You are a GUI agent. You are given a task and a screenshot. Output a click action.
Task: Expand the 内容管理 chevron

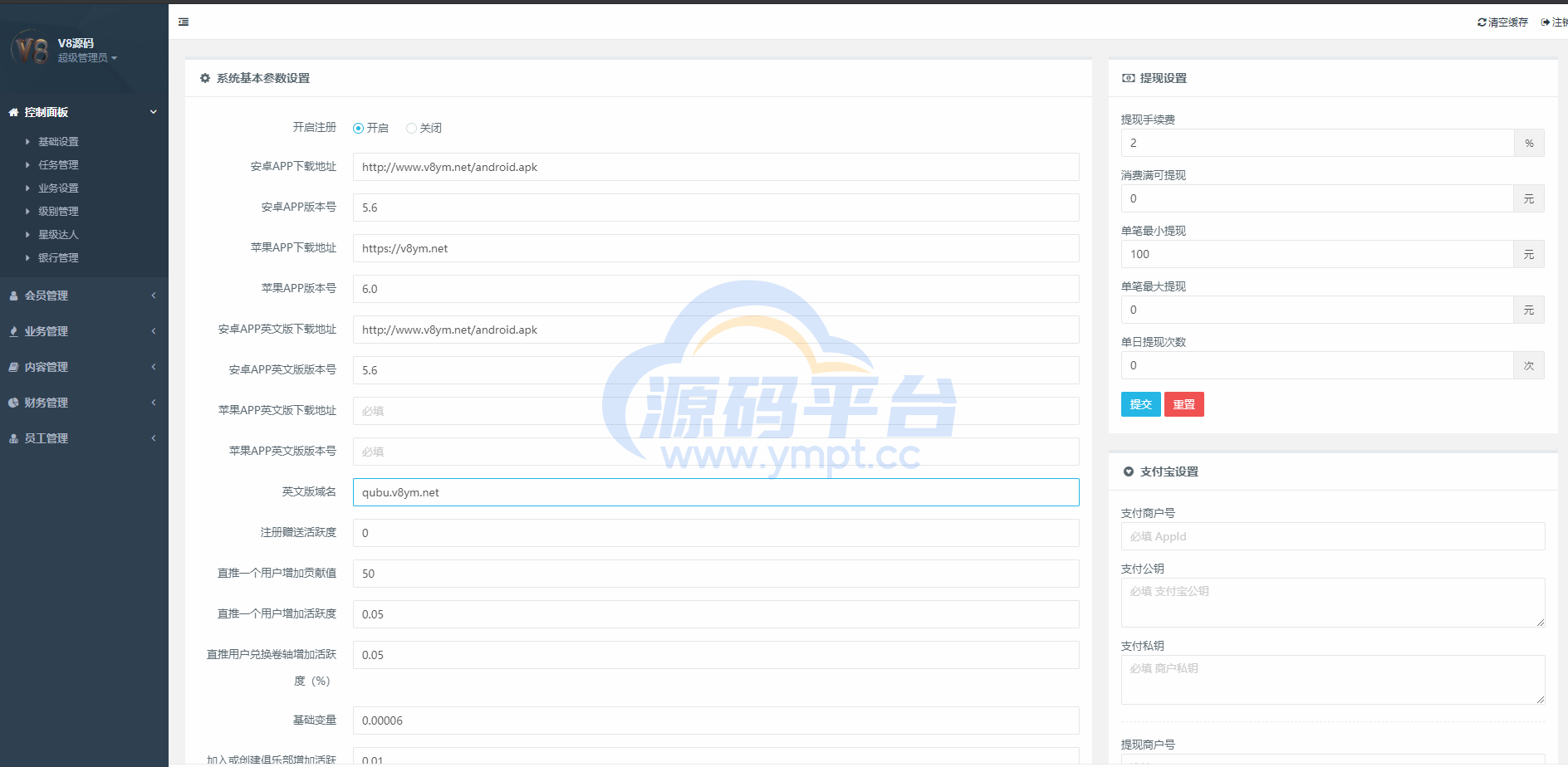point(154,367)
